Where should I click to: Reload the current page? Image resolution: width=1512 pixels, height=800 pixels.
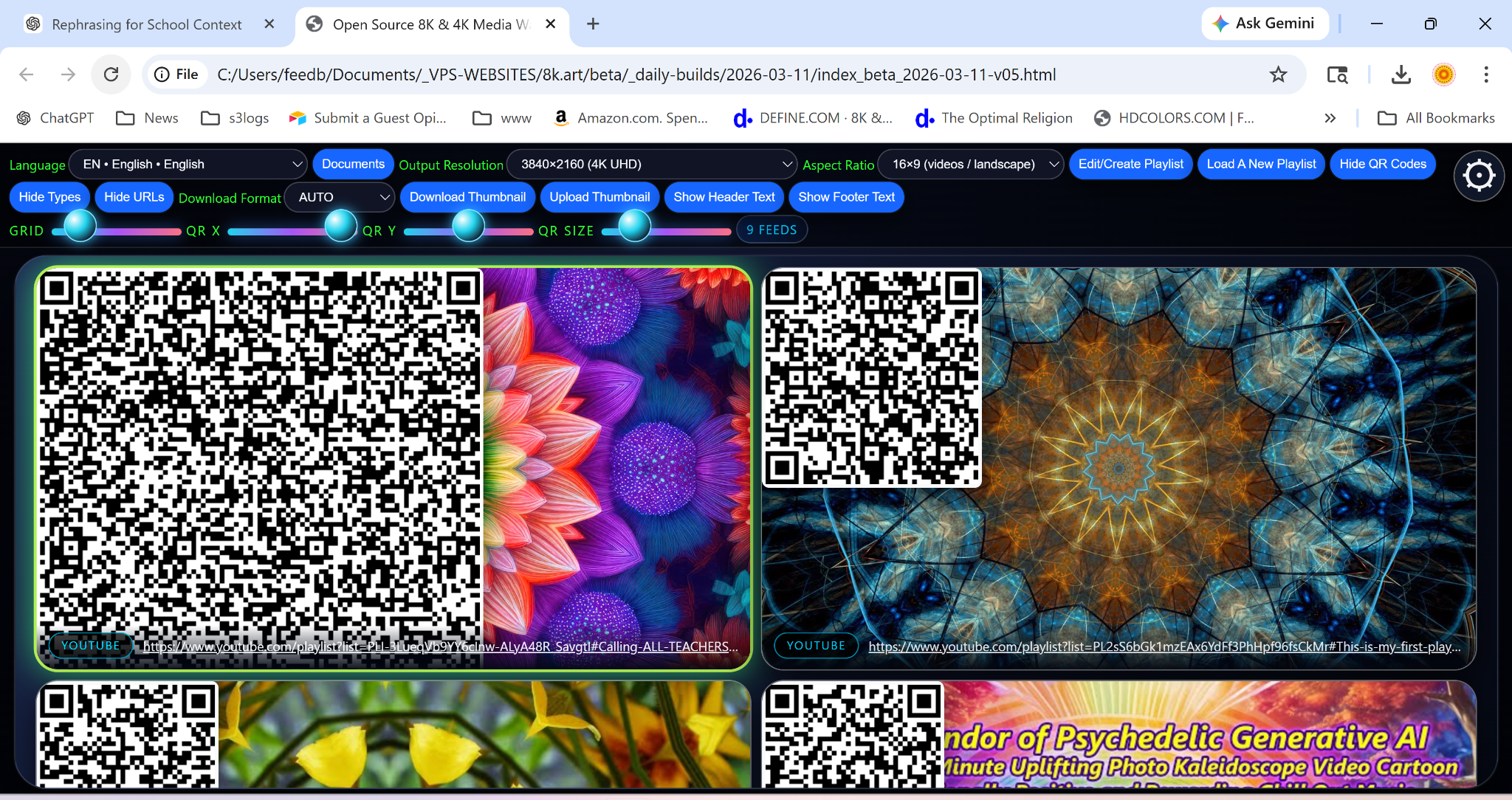(x=111, y=75)
